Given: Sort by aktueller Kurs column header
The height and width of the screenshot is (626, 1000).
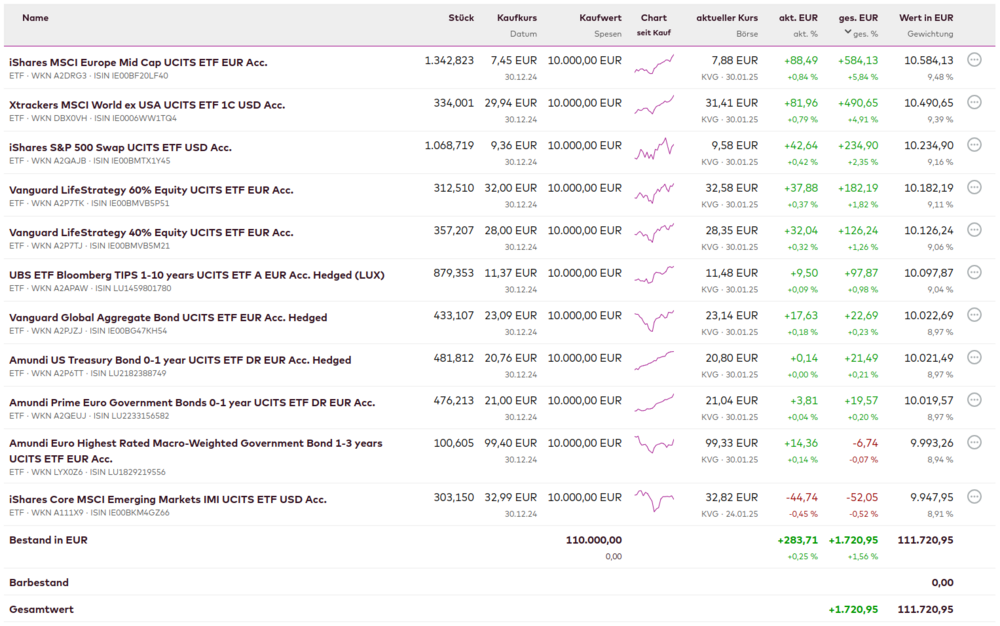Looking at the screenshot, I should point(727,18).
